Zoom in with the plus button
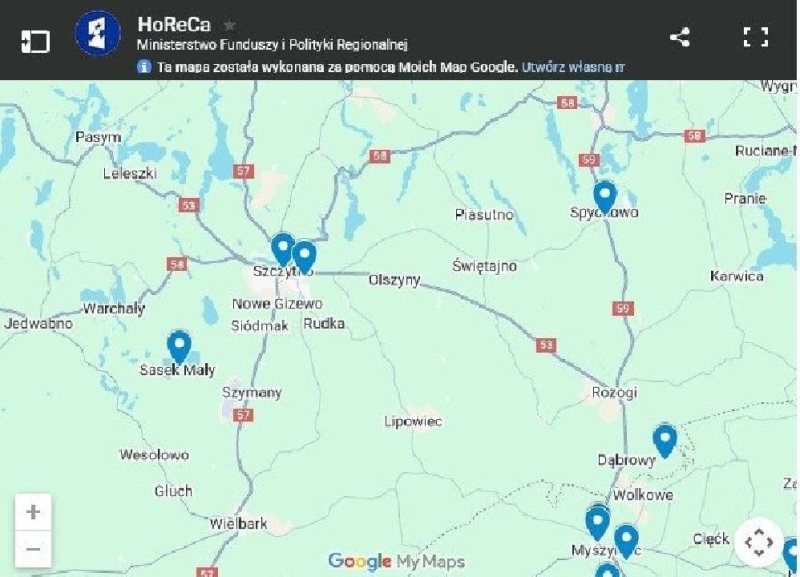This screenshot has height=577, width=800. point(33,512)
